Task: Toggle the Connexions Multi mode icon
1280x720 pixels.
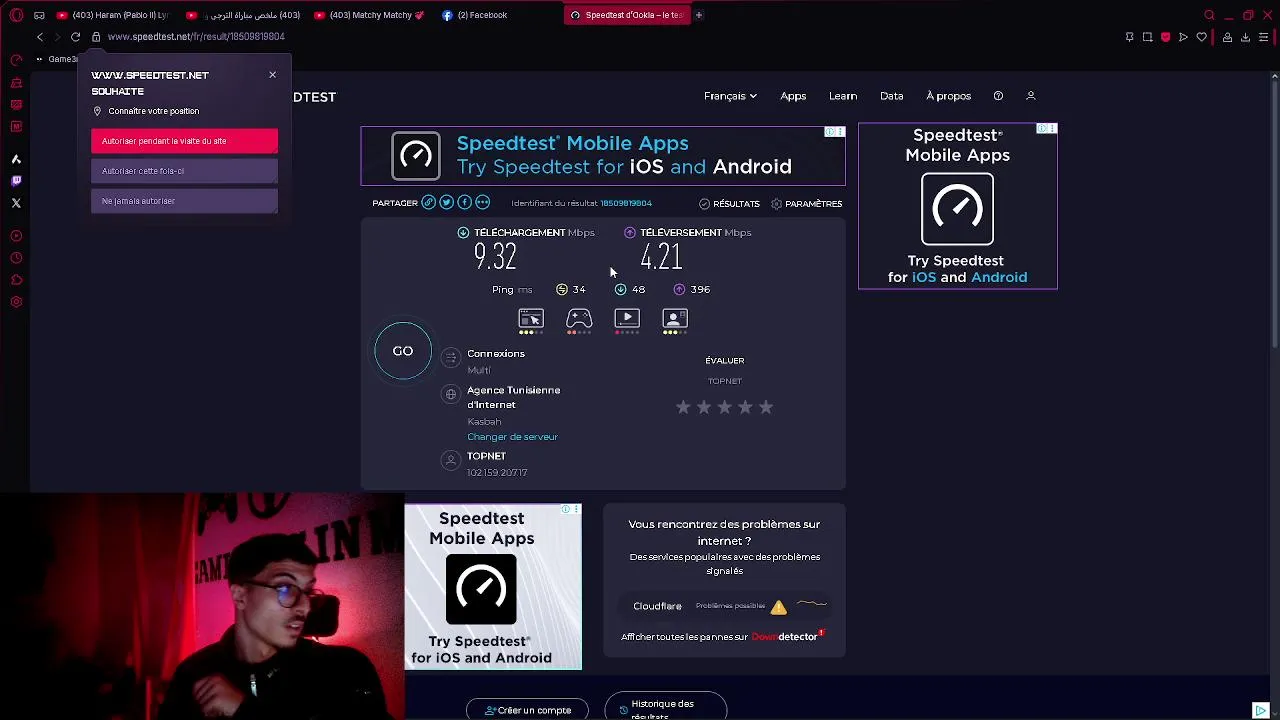Action: (x=451, y=358)
